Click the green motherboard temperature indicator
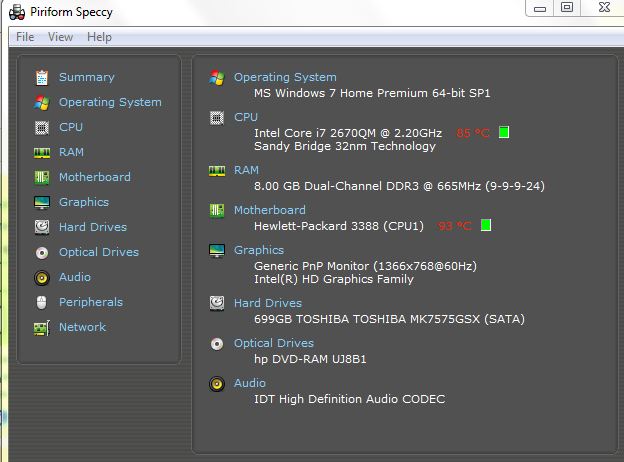The height and width of the screenshot is (462, 624). pyautogui.click(x=486, y=225)
